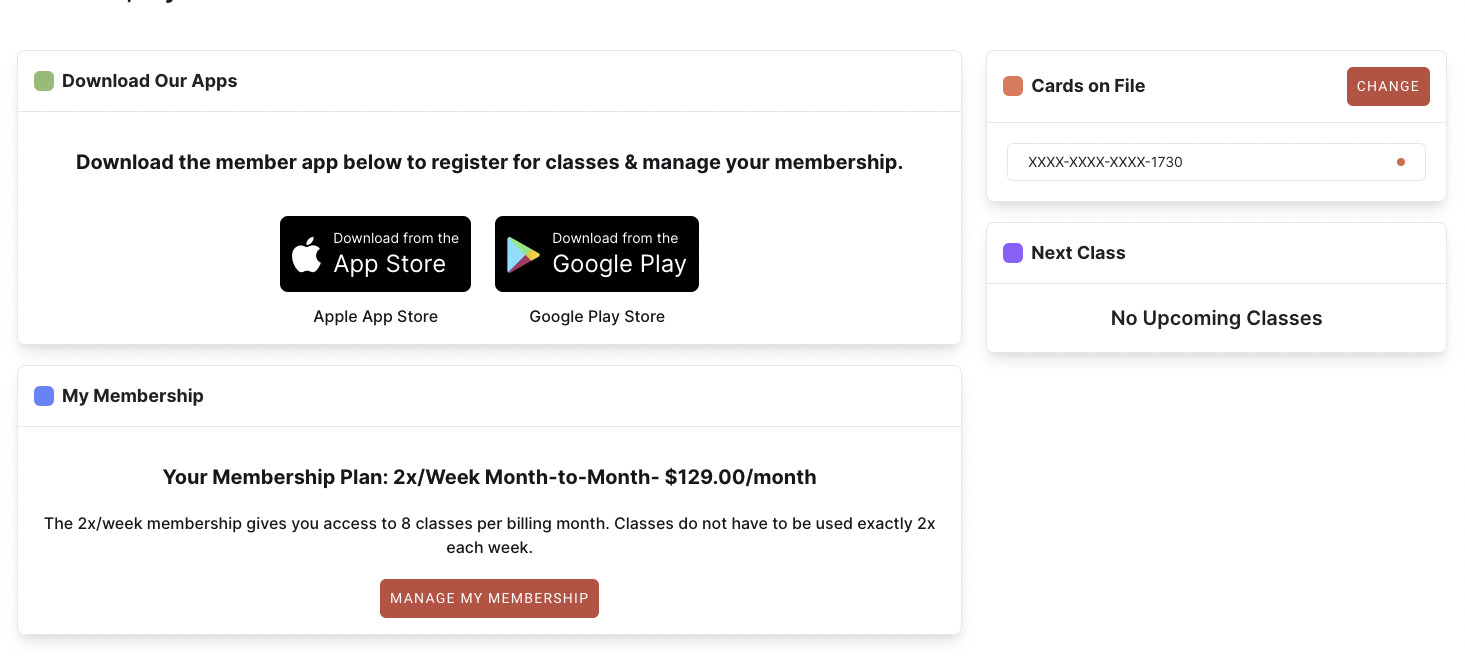The height and width of the screenshot is (662, 1465).
Task: Click the "Download Our Apps" panel title
Action: coord(150,81)
